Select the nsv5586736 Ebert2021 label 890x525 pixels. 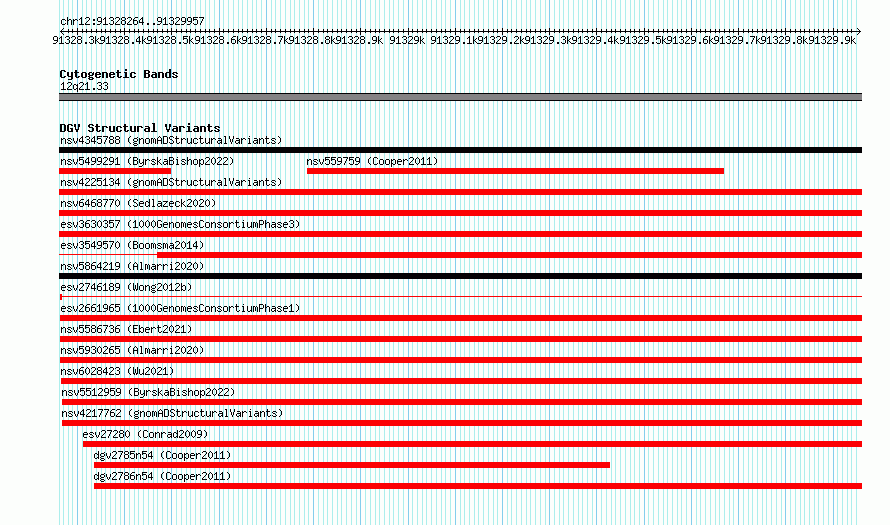pos(126,329)
